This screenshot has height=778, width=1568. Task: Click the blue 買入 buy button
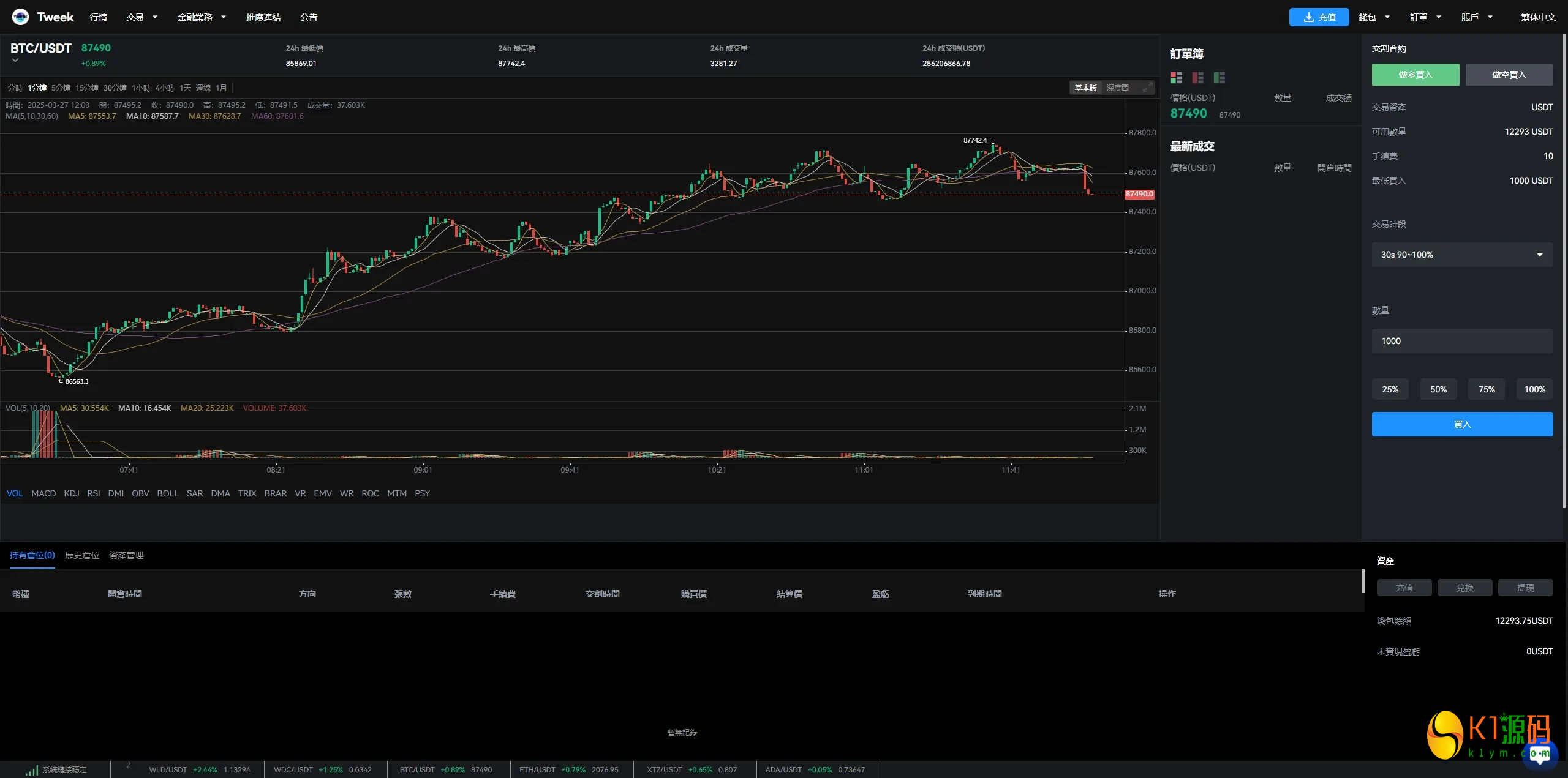pyautogui.click(x=1461, y=424)
